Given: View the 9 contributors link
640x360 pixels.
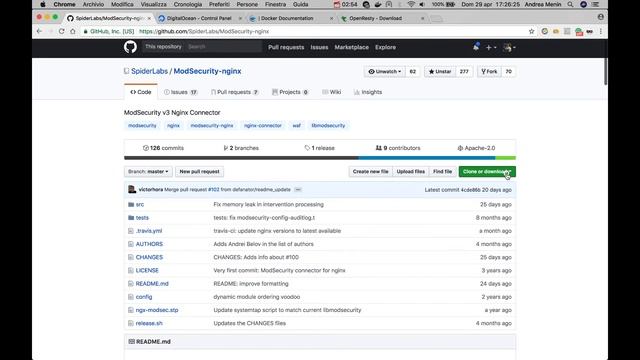Looking at the screenshot, I should point(398,148).
